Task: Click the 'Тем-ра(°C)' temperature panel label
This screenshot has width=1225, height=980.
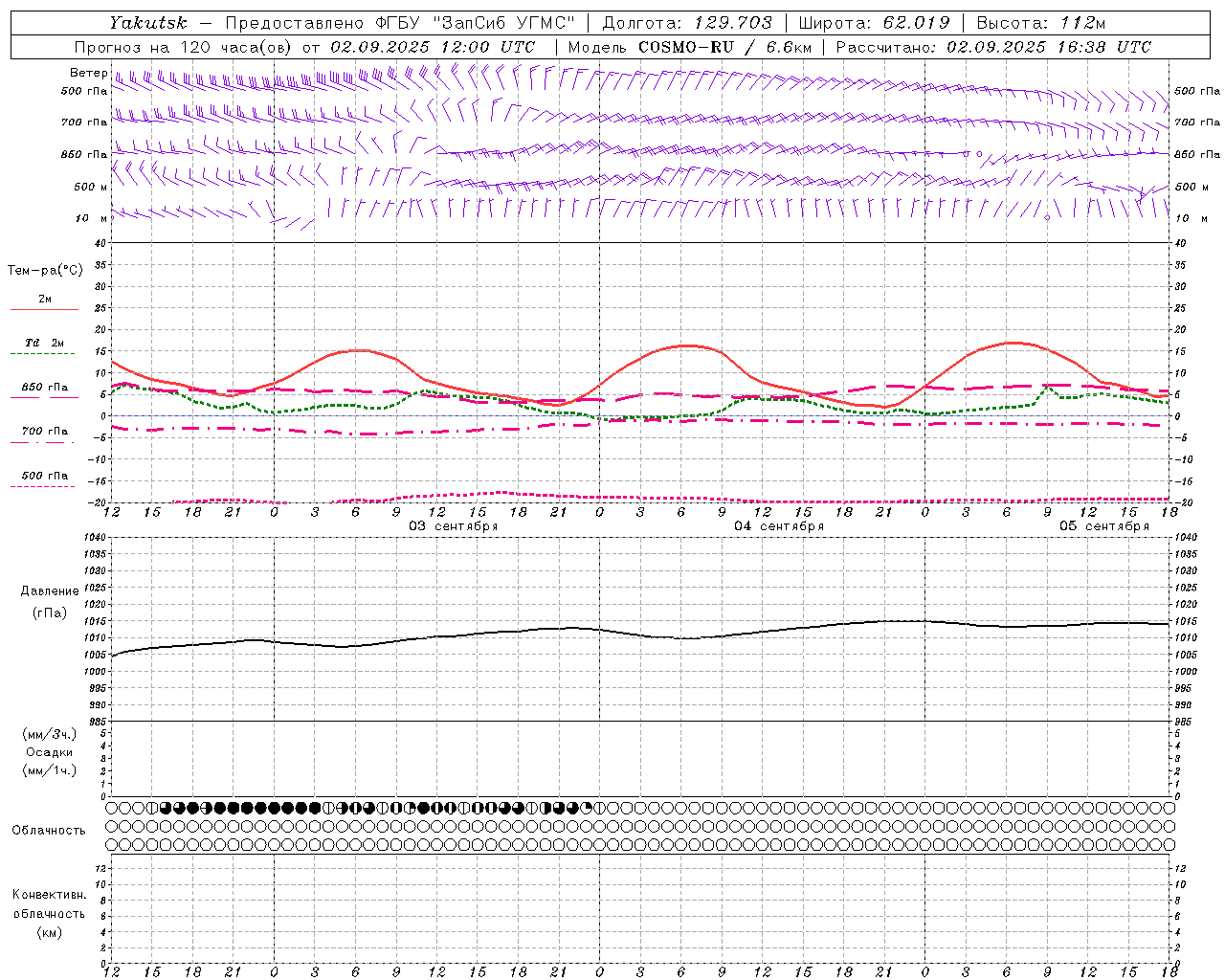Action: pyautogui.click(x=45, y=271)
